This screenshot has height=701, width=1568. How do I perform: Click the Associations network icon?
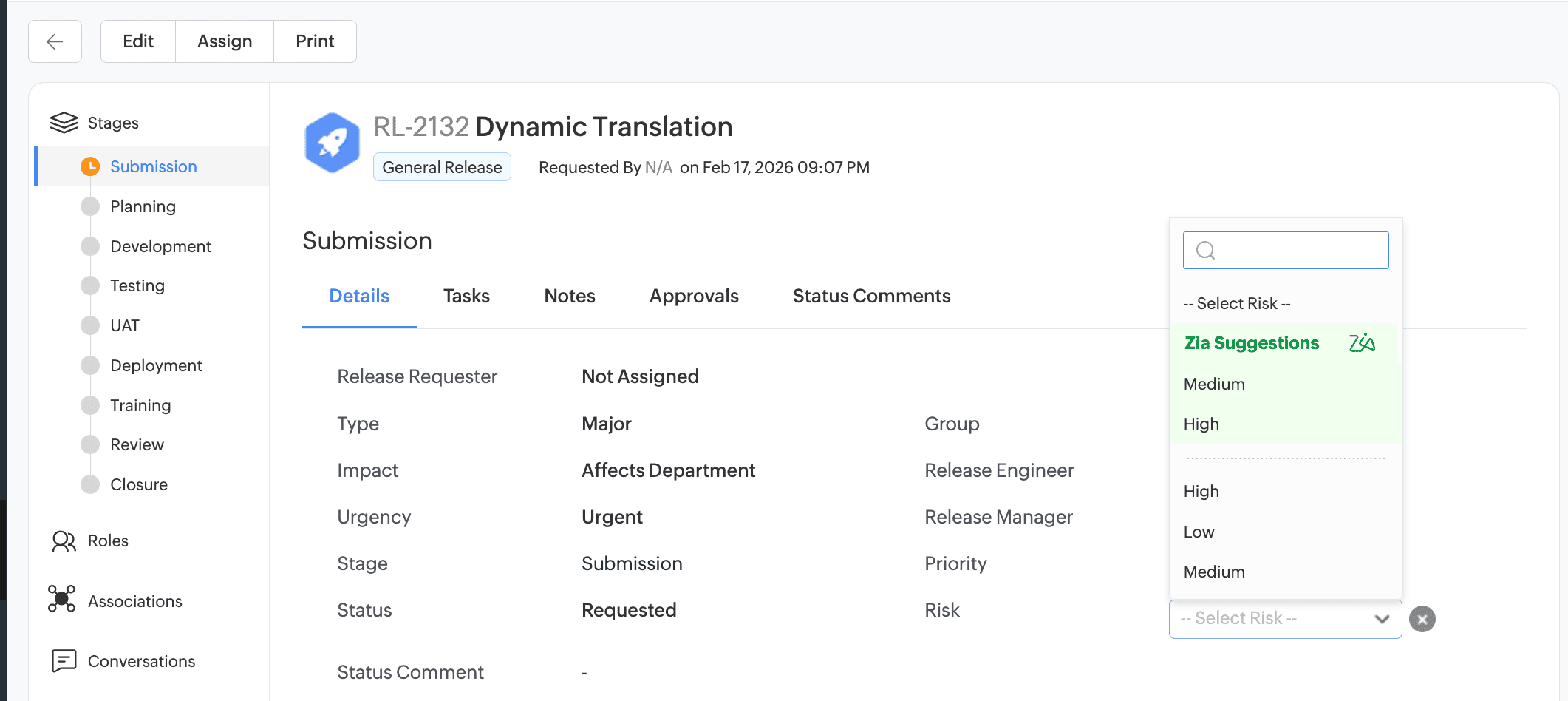[x=62, y=599]
